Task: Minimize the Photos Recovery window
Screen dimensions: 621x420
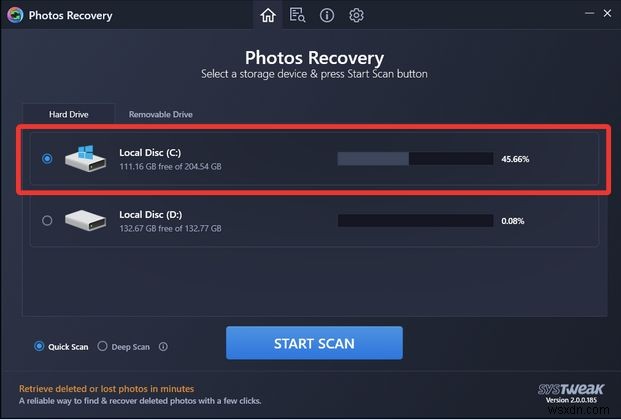Action: click(589, 13)
